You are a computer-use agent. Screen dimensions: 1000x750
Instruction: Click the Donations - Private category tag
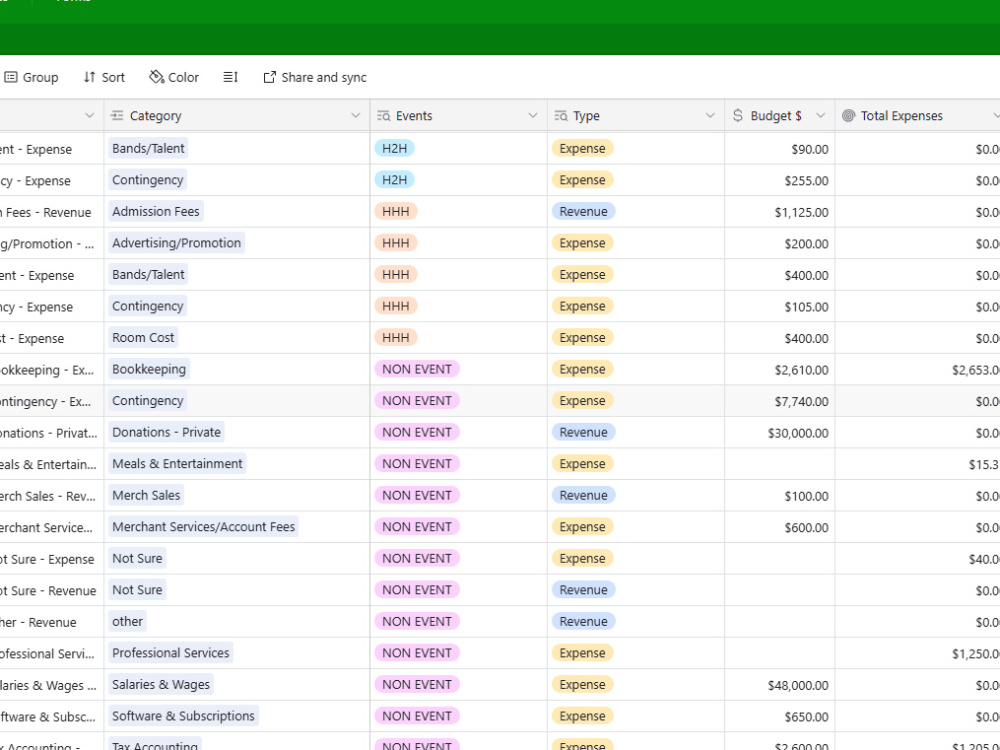click(x=166, y=432)
